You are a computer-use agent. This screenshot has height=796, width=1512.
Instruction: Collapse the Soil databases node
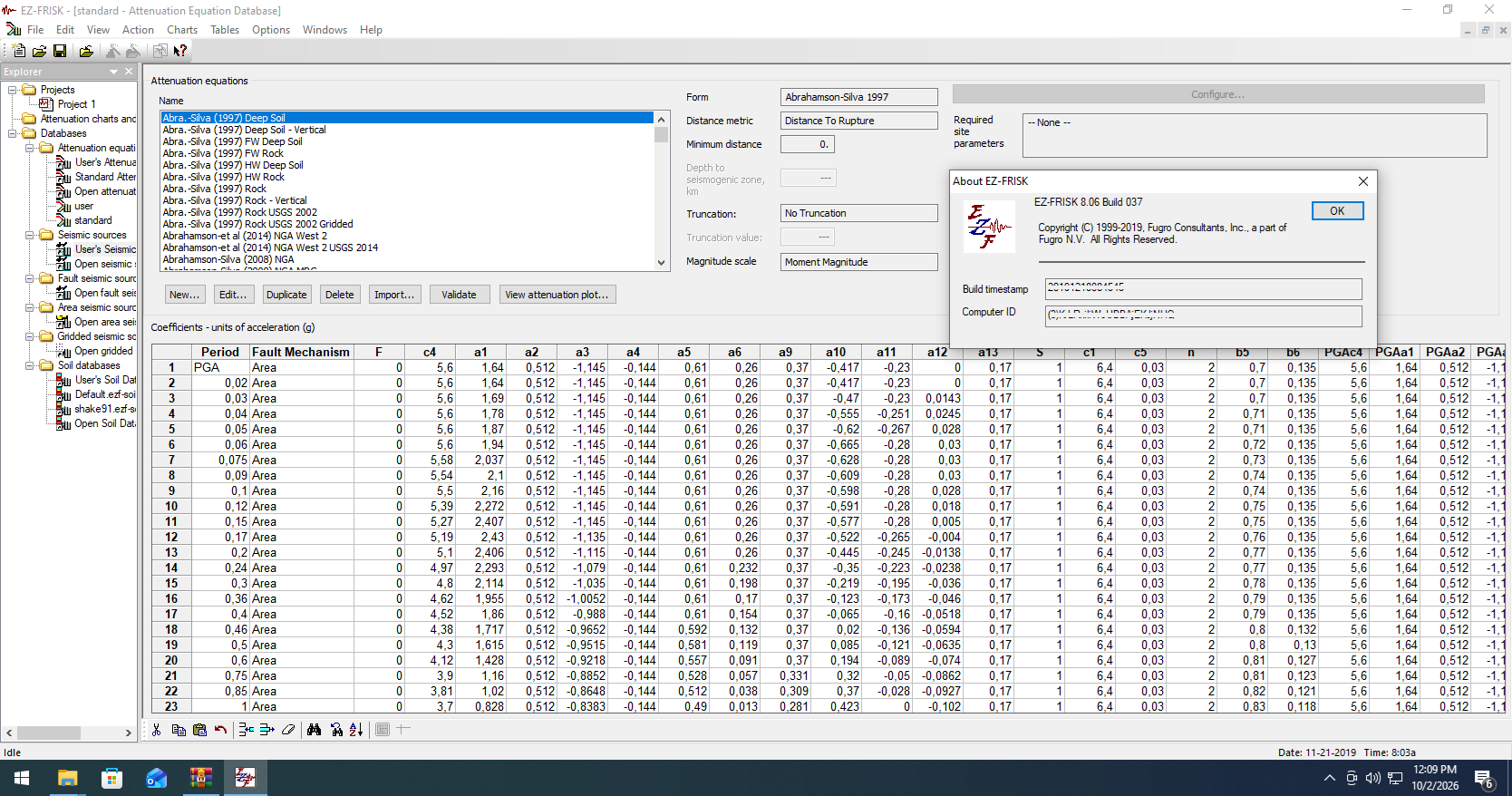coord(30,365)
